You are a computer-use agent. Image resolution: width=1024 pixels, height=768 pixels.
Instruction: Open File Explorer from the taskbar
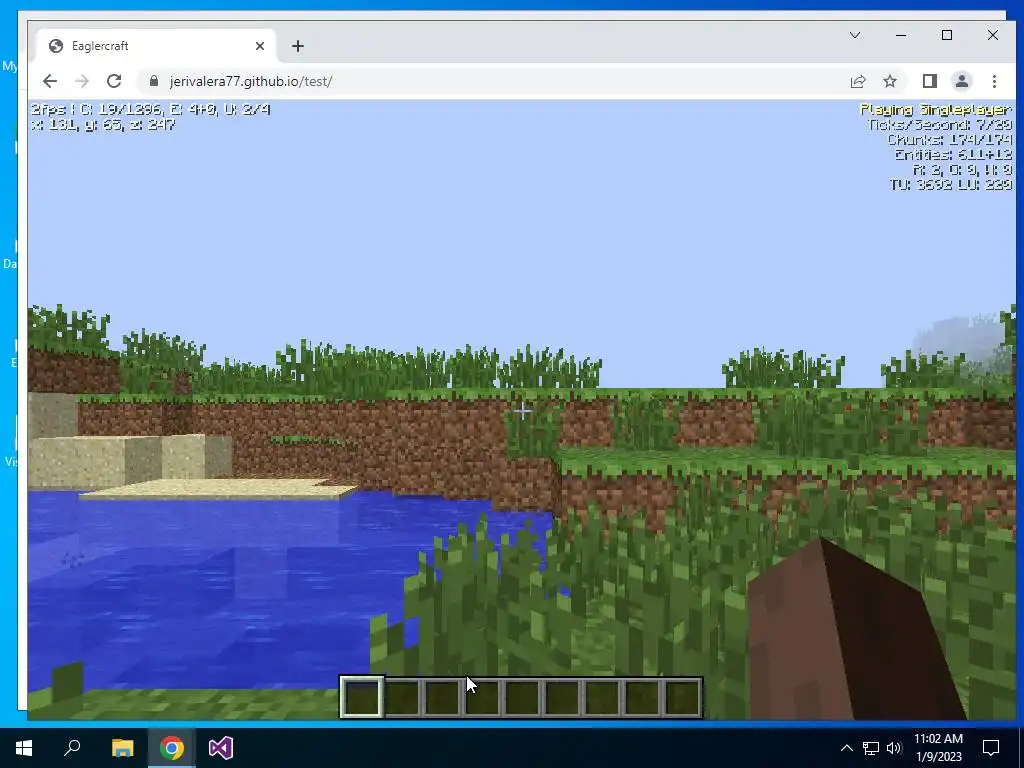tap(122, 748)
